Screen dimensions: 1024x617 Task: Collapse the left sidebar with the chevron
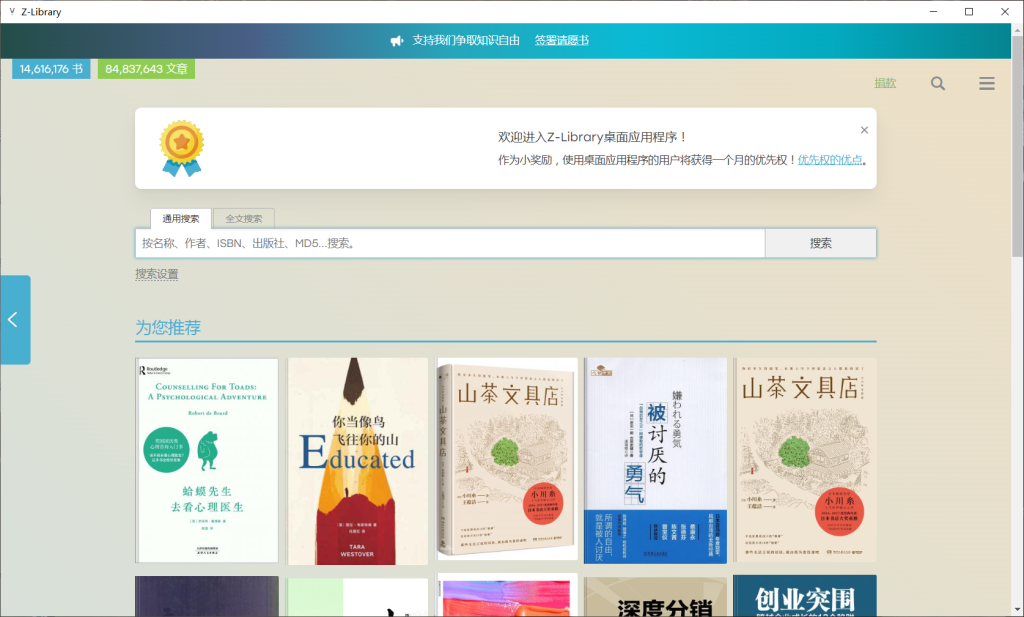(x=14, y=319)
